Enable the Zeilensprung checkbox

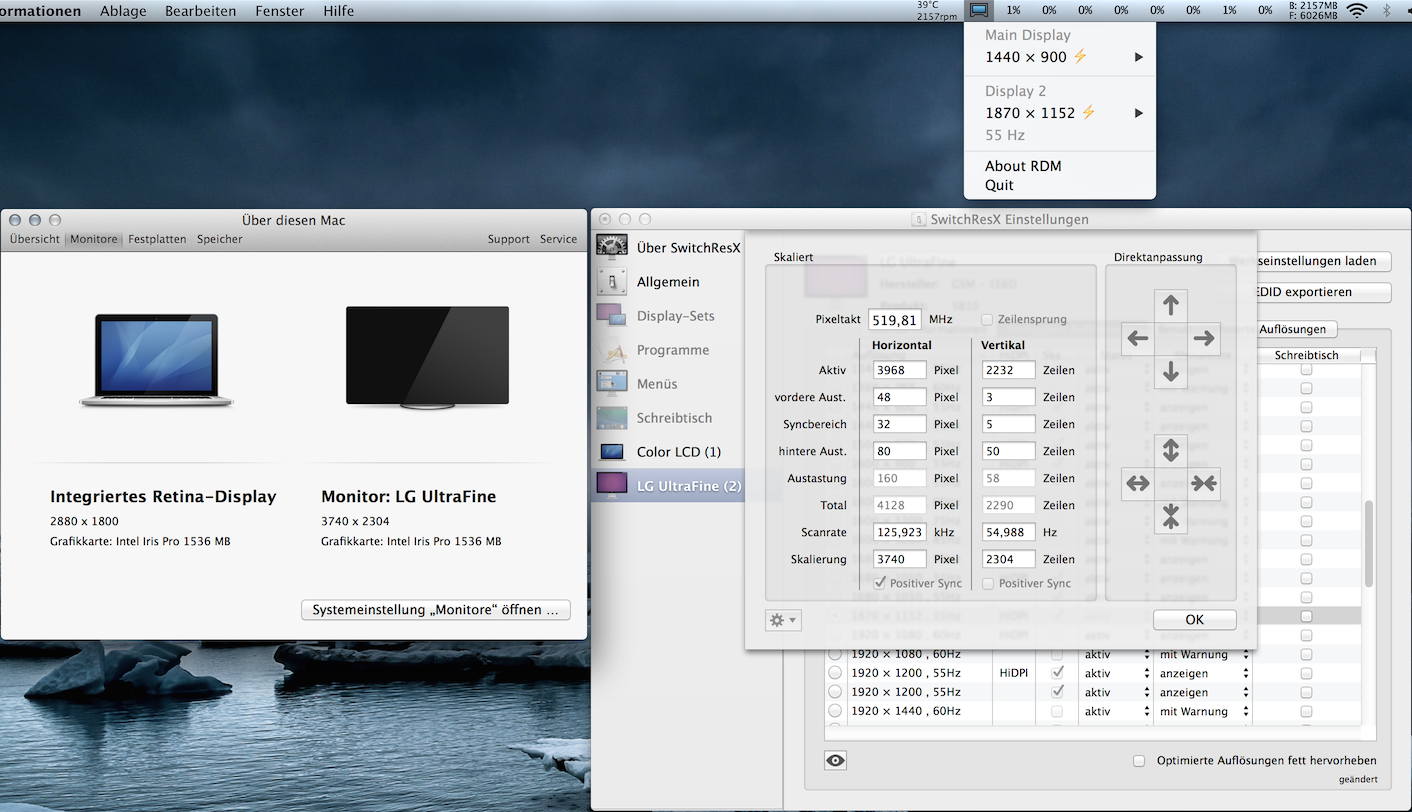[988, 319]
